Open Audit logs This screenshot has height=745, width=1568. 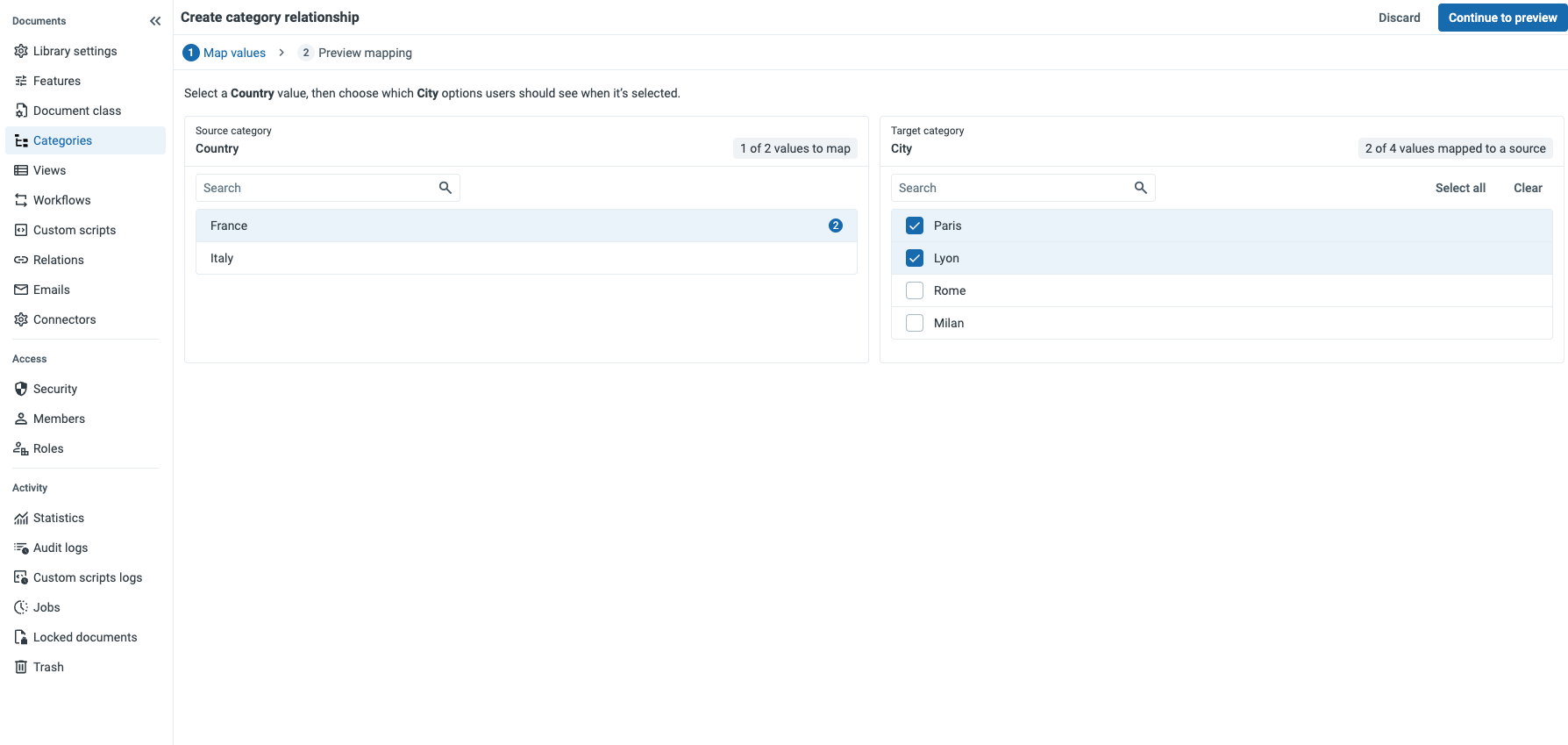point(86,548)
